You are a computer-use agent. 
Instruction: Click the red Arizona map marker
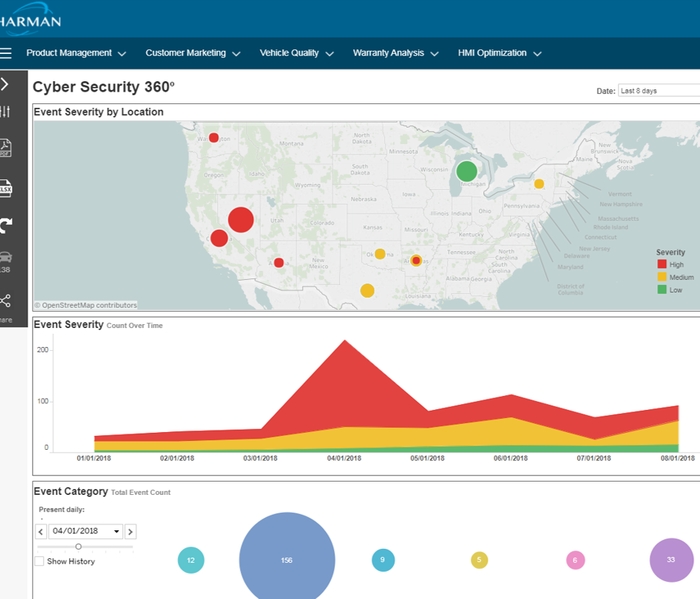pyautogui.click(x=279, y=262)
